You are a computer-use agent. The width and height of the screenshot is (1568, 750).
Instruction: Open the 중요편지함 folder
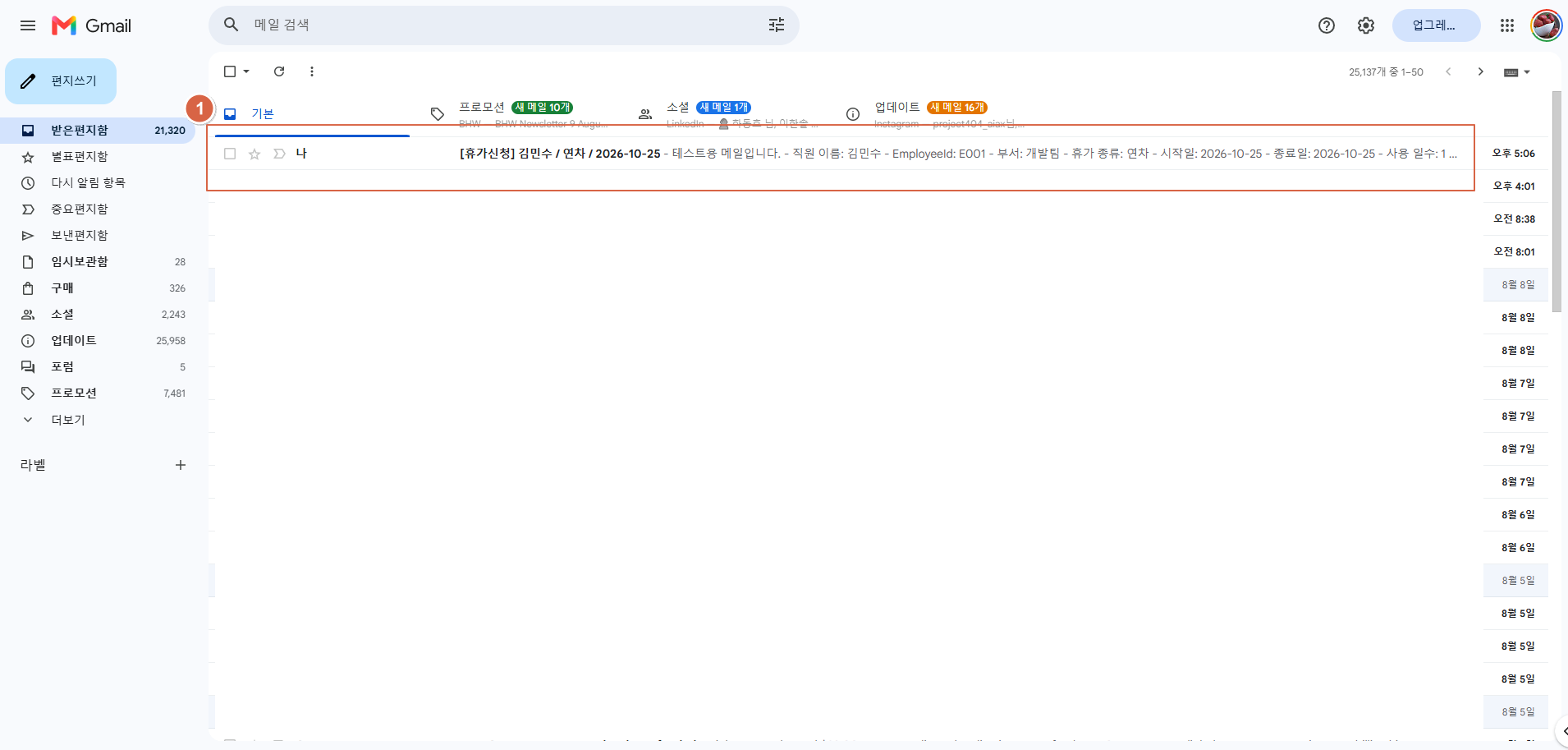(98, 209)
